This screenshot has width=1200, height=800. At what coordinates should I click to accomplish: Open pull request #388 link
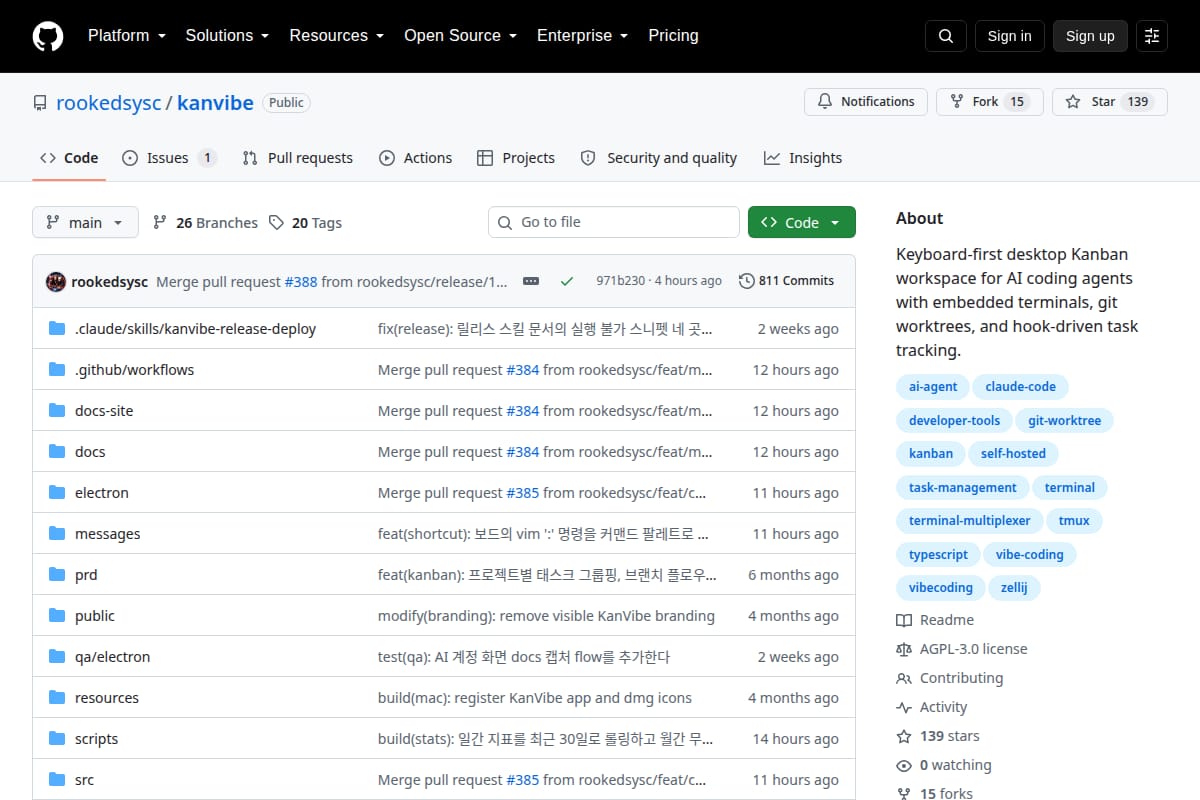[300, 282]
